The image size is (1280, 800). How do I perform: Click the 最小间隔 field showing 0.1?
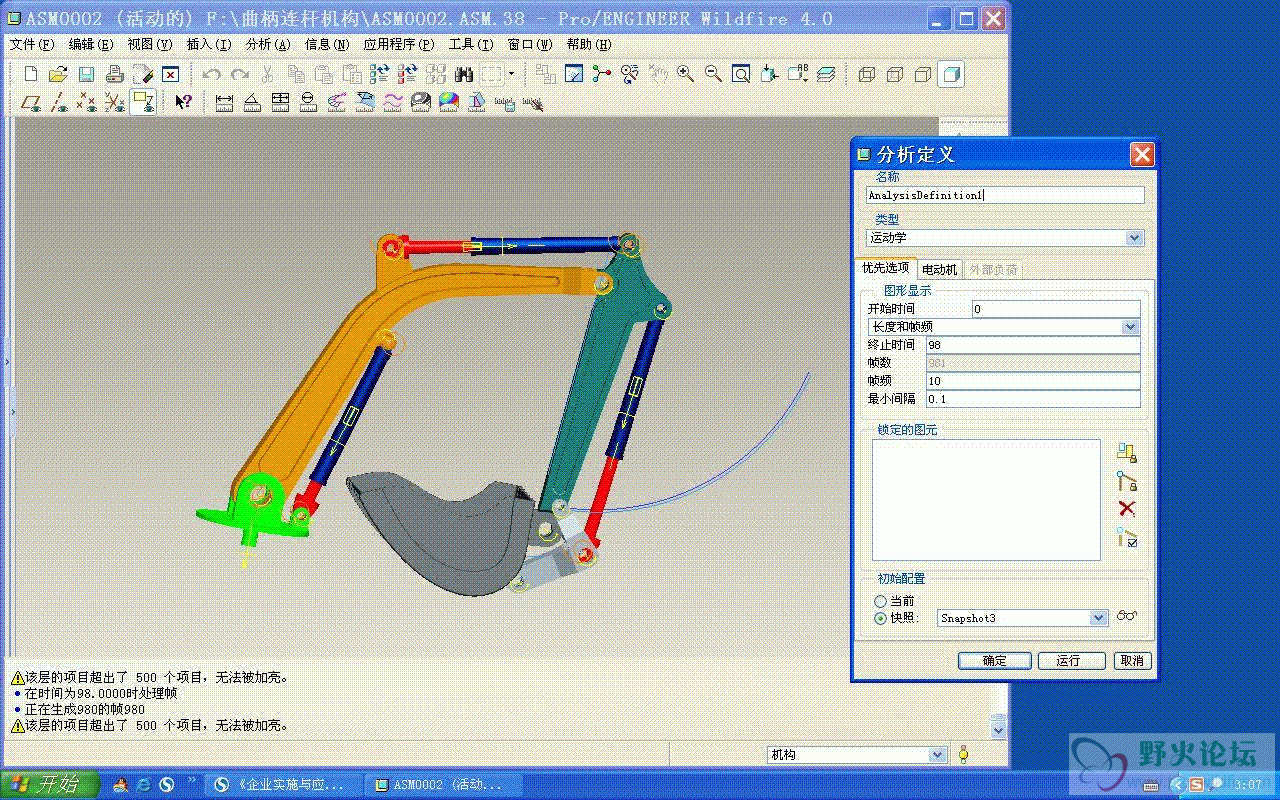pos(1033,399)
